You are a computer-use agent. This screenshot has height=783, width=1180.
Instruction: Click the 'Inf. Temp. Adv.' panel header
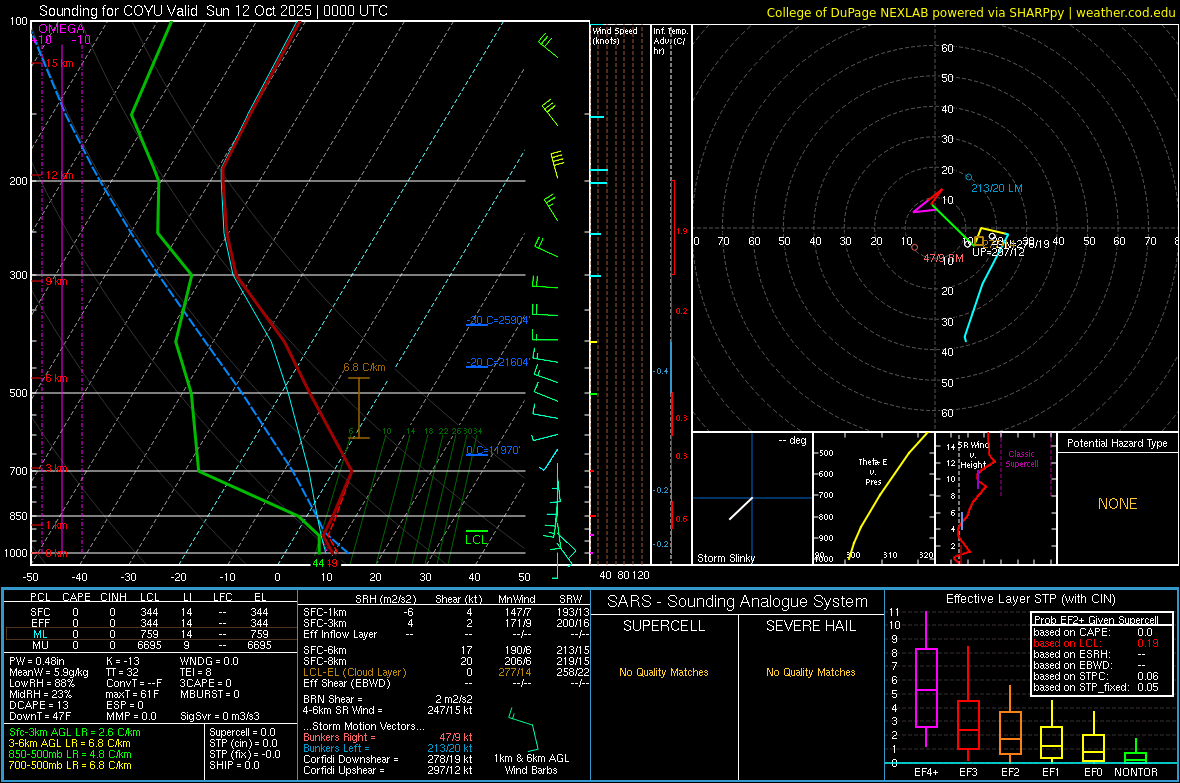[x=670, y=41]
